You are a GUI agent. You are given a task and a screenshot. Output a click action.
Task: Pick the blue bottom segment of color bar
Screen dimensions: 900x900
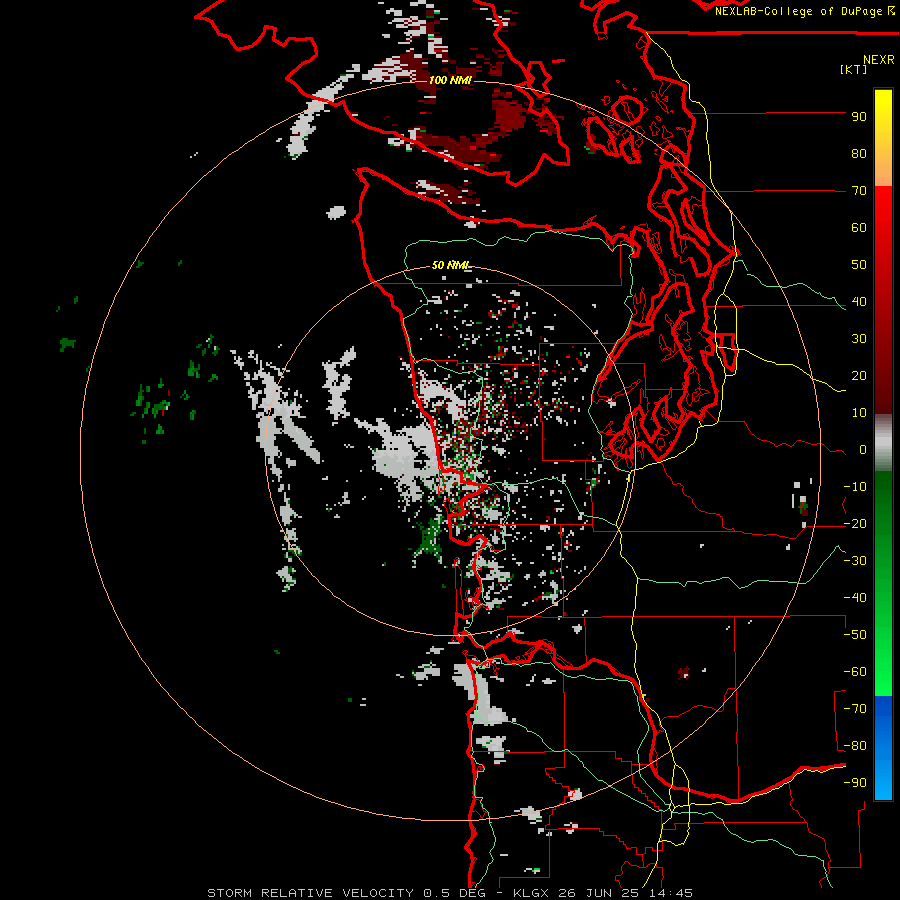pyautogui.click(x=883, y=747)
